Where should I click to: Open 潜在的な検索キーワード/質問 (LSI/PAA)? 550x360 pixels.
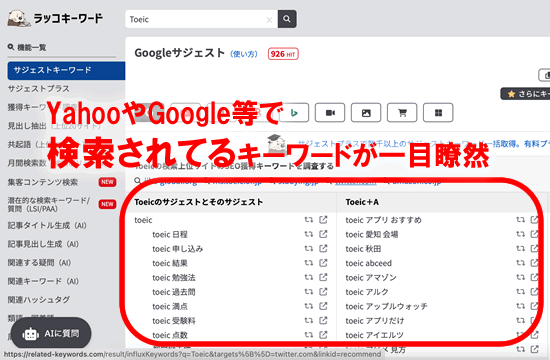pyautogui.click(x=49, y=205)
